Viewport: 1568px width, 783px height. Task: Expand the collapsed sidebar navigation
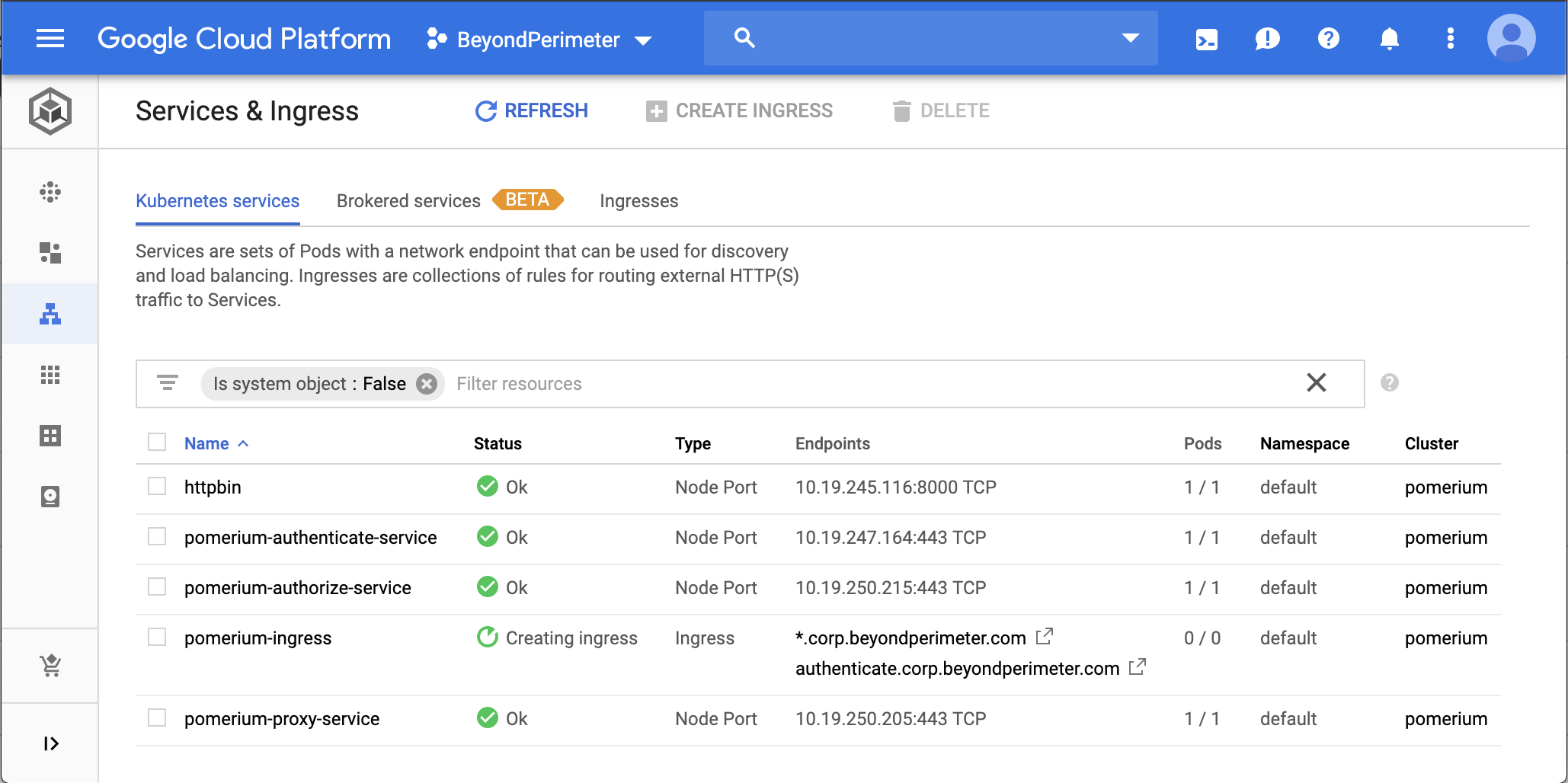(50, 743)
